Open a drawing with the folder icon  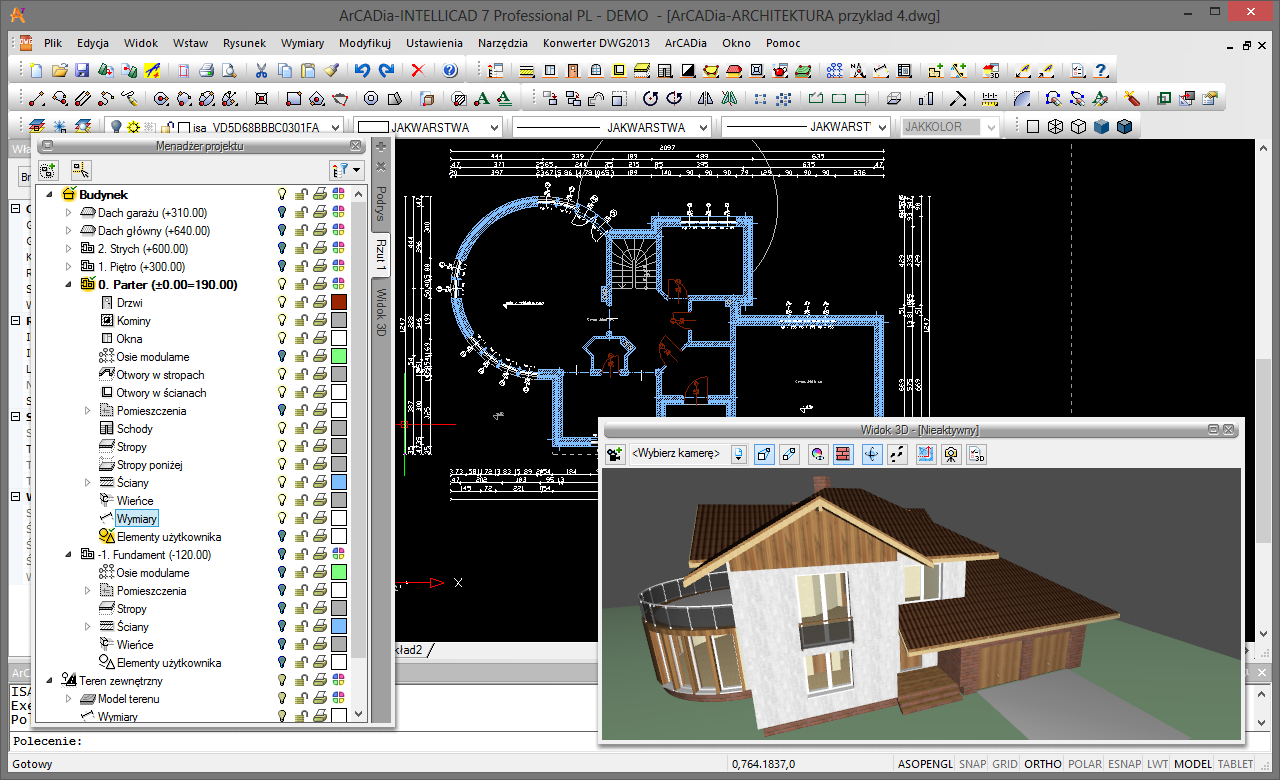60,71
